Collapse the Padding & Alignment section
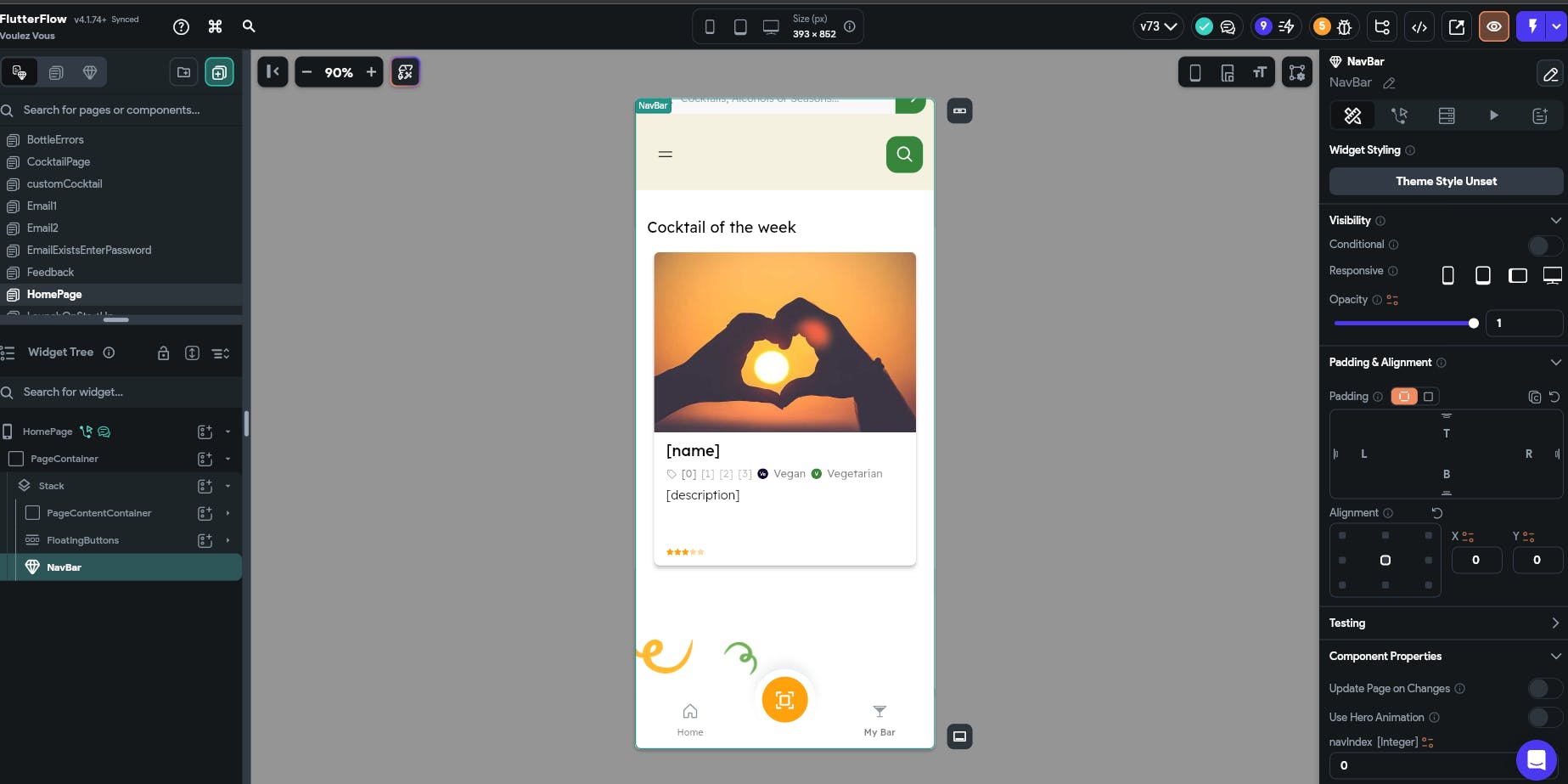 pos(1555,363)
